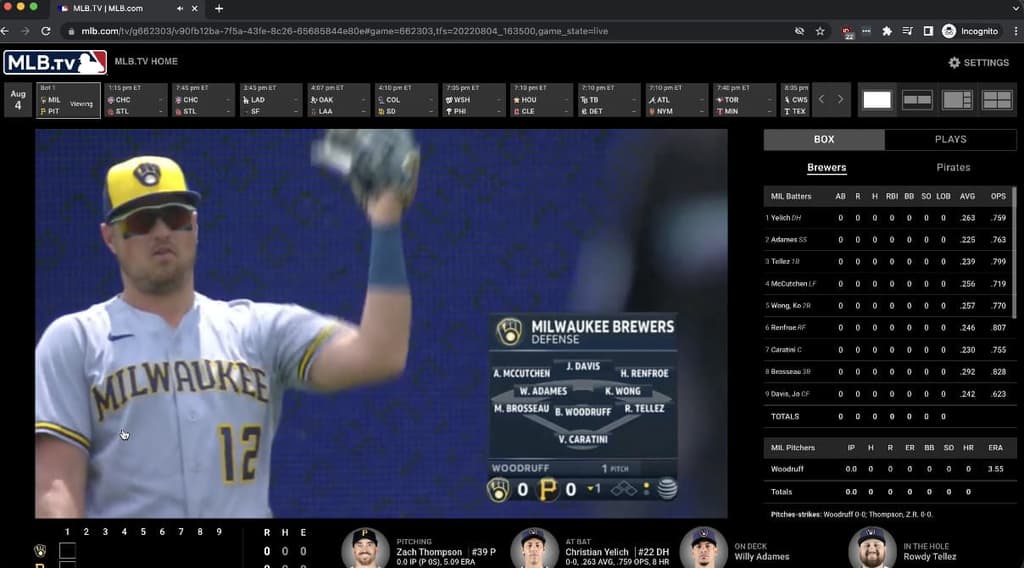Show previous games with the left arrow

[822, 100]
